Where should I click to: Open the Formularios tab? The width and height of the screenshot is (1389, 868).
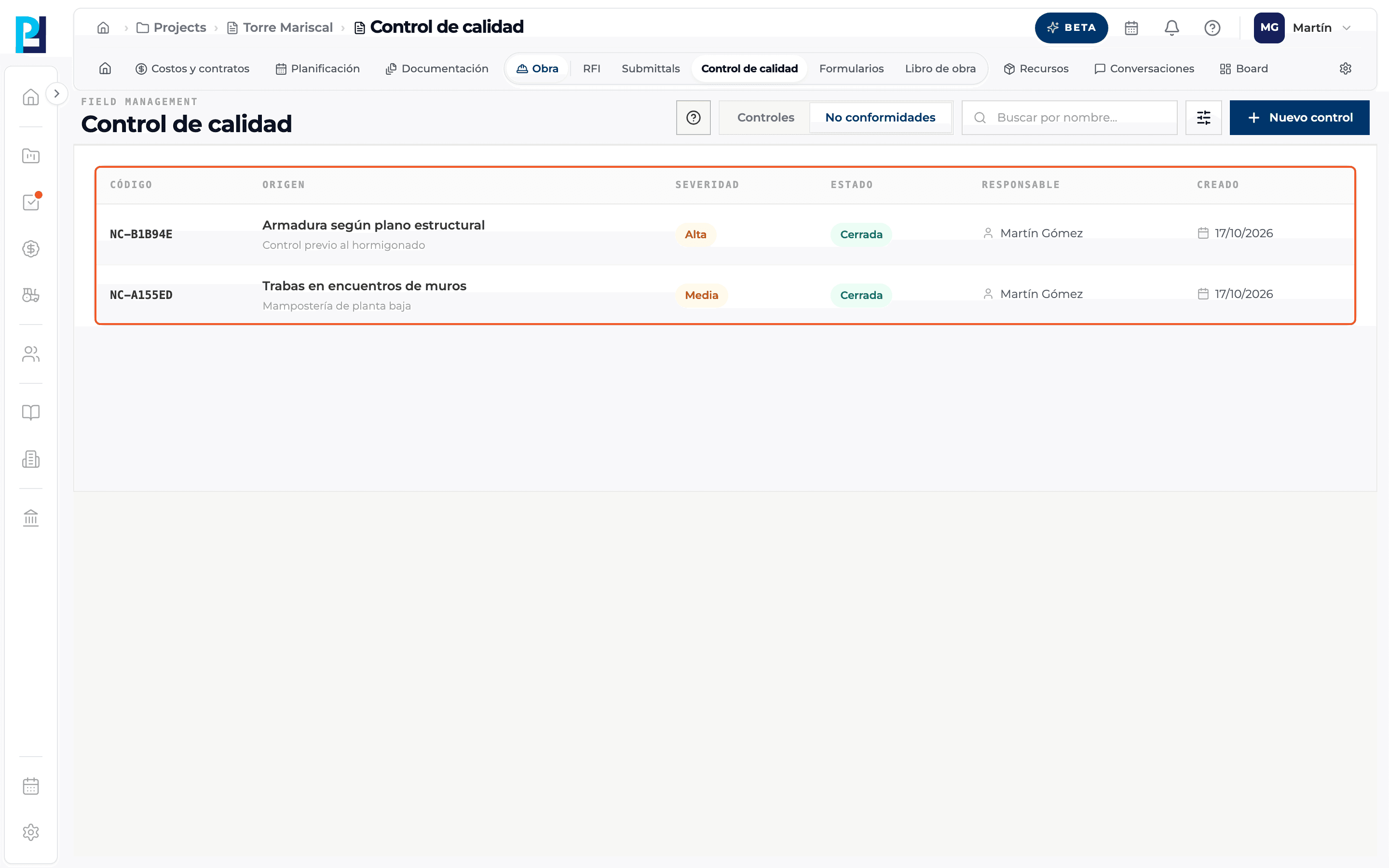[x=851, y=68]
